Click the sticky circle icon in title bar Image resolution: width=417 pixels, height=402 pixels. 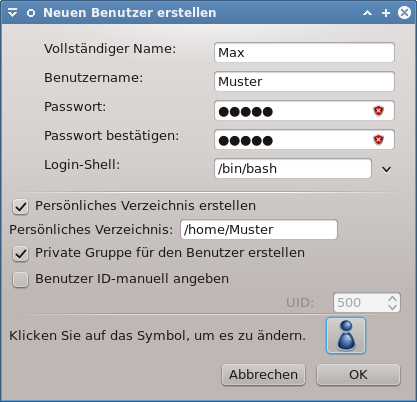31,13
